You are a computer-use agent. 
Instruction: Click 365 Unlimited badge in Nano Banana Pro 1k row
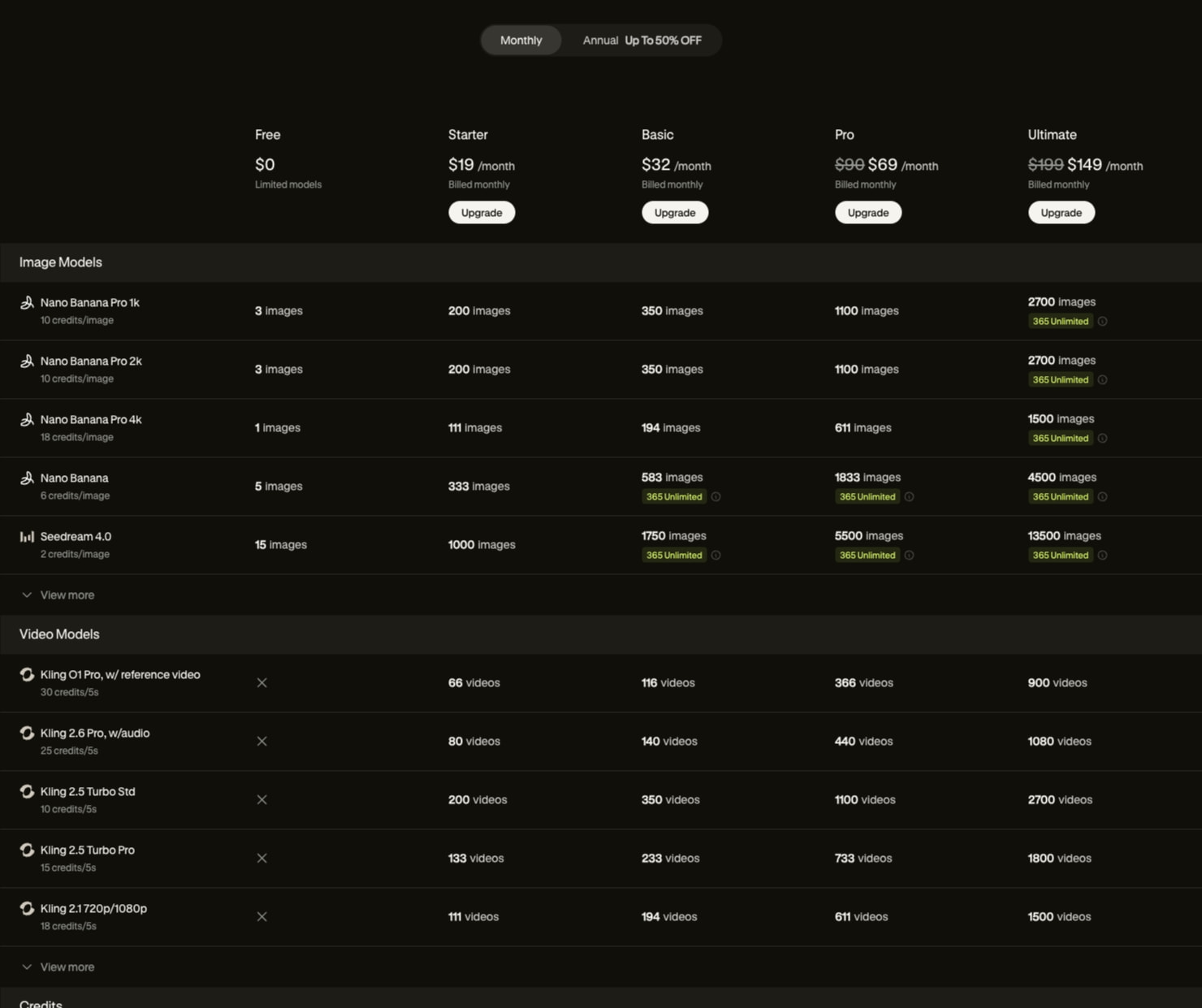pos(1060,322)
